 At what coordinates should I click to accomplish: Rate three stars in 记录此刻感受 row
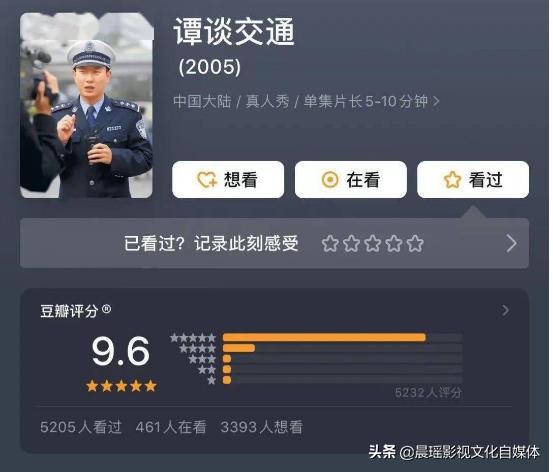(x=373, y=243)
